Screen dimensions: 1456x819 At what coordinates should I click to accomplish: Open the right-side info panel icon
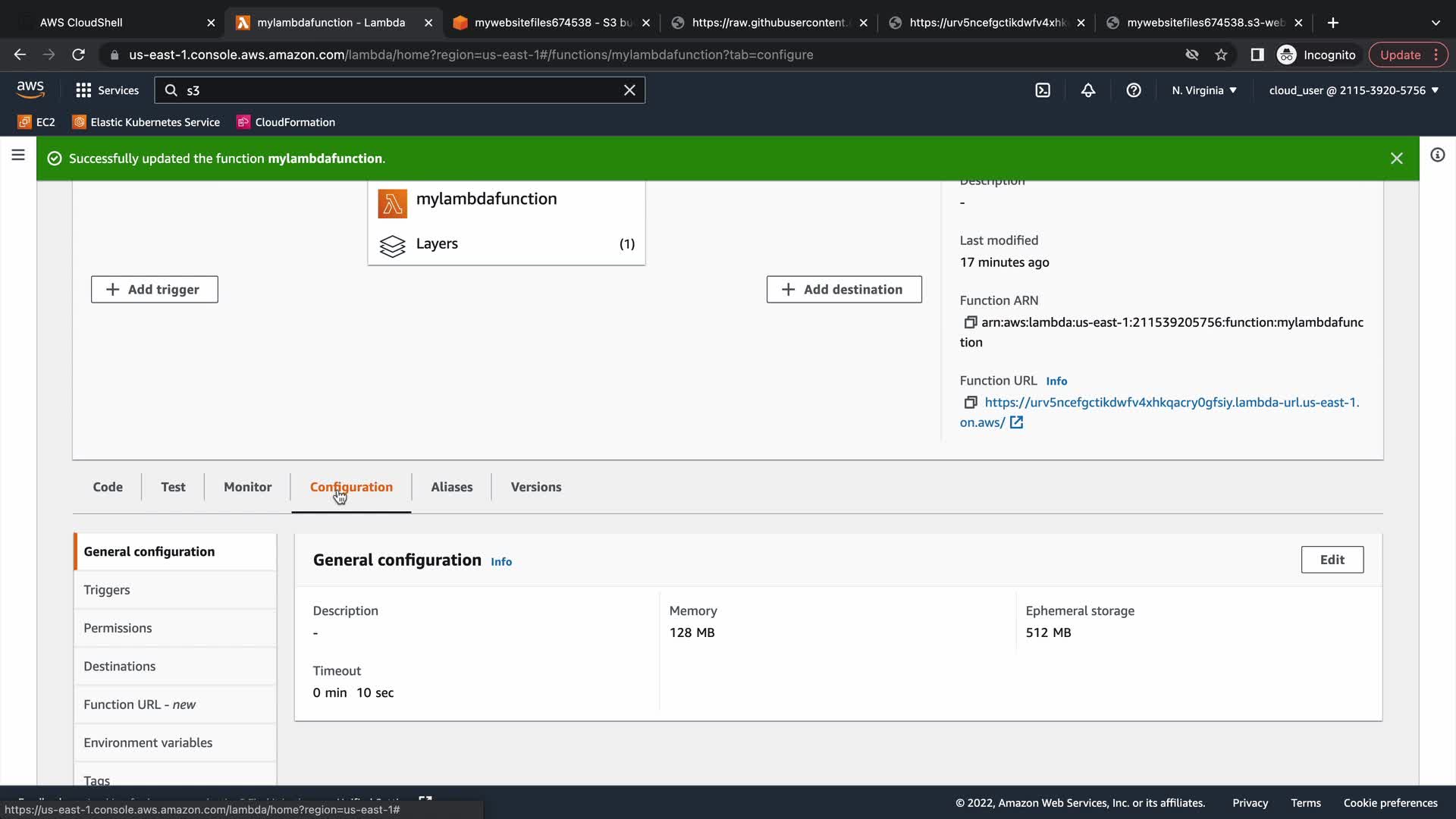(1437, 155)
